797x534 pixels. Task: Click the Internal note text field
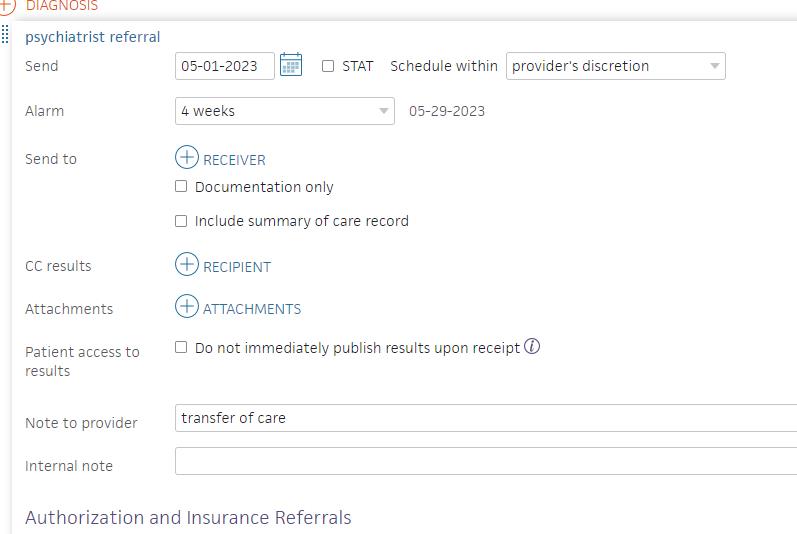[486, 461]
